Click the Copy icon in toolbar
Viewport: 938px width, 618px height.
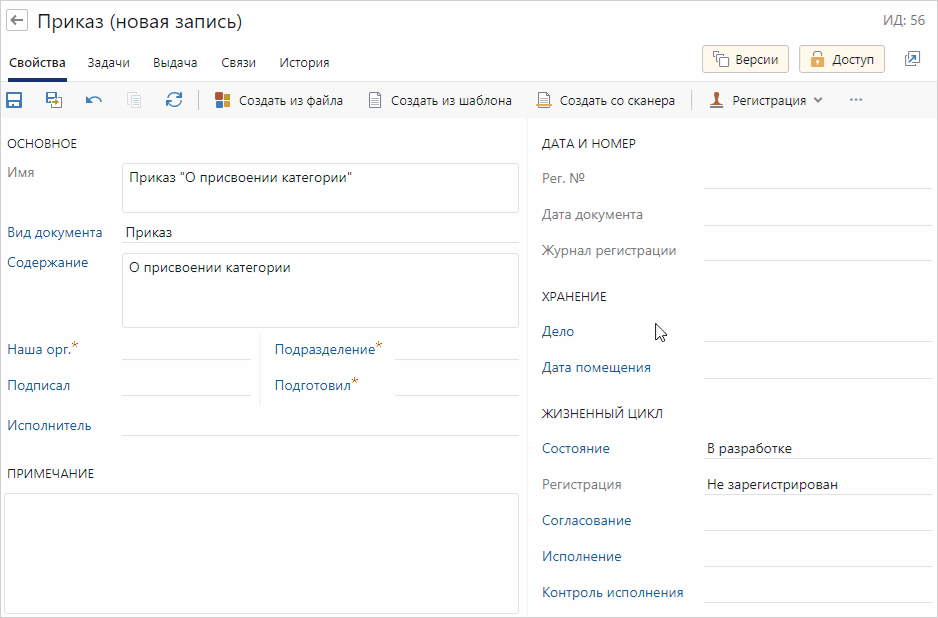(x=134, y=100)
